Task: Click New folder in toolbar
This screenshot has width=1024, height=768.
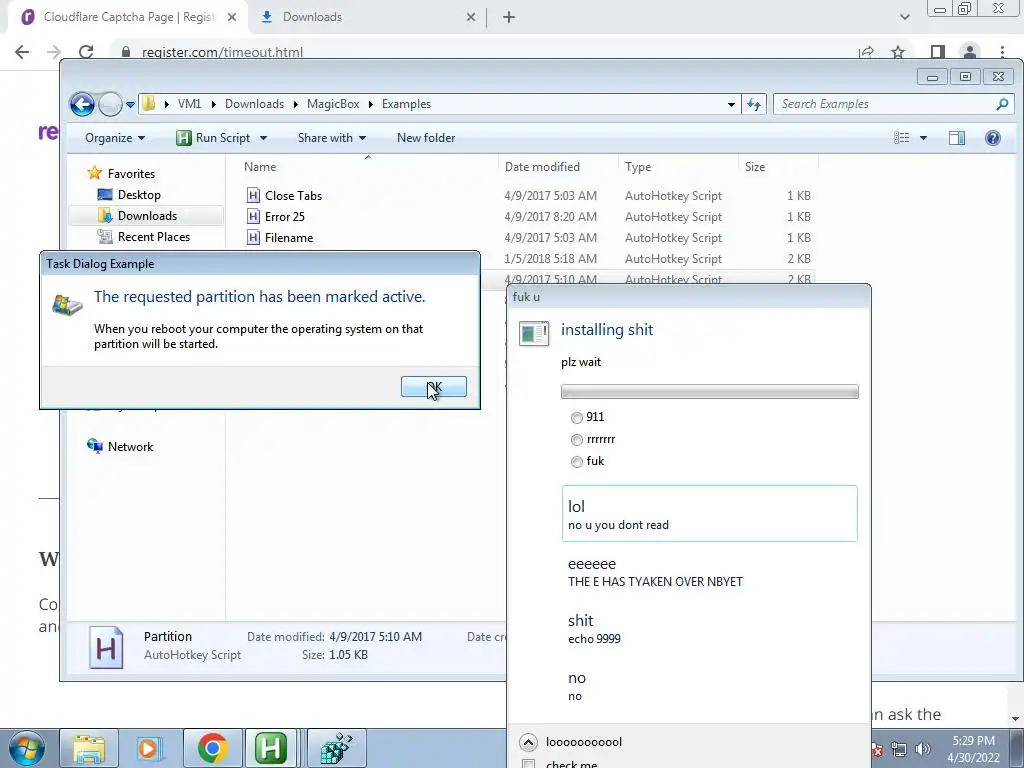Action: pyautogui.click(x=426, y=138)
